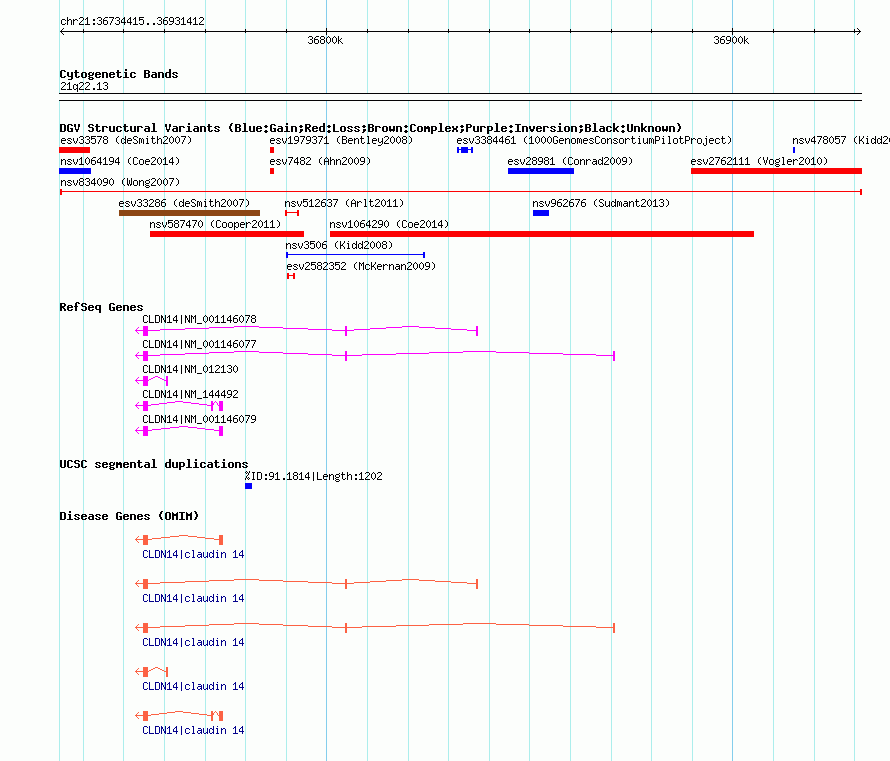Click esv7482 (Ahn2009) variant label
890x761 pixels.
point(320,161)
